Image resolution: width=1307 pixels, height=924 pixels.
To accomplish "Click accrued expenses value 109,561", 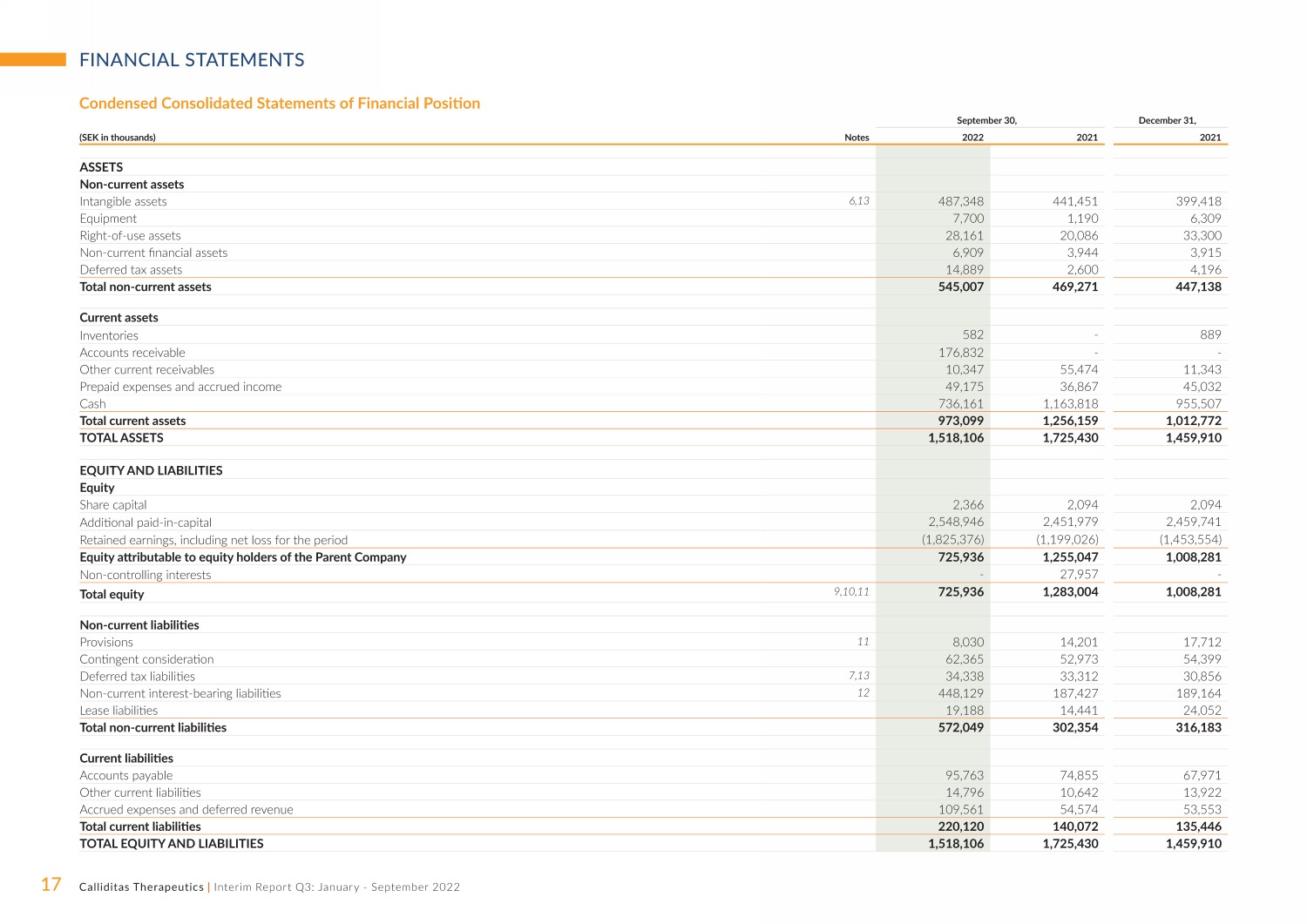I will (961, 810).
